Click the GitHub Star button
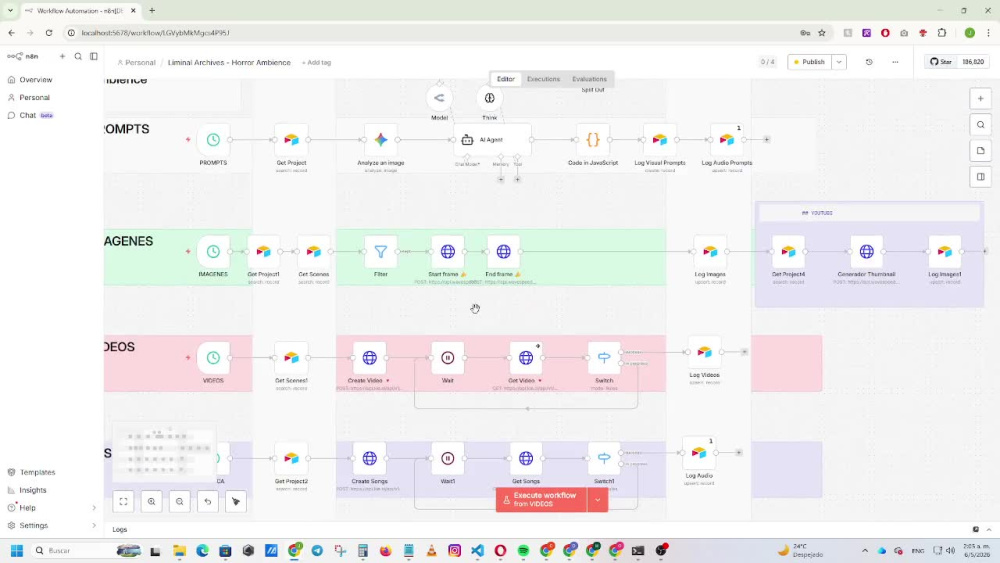 coord(941,62)
